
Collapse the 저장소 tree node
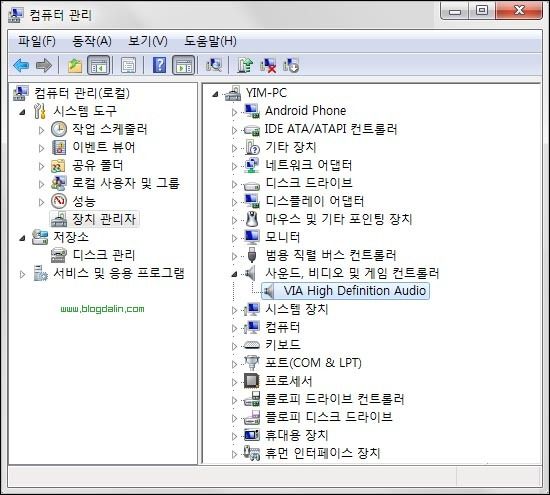(22, 239)
